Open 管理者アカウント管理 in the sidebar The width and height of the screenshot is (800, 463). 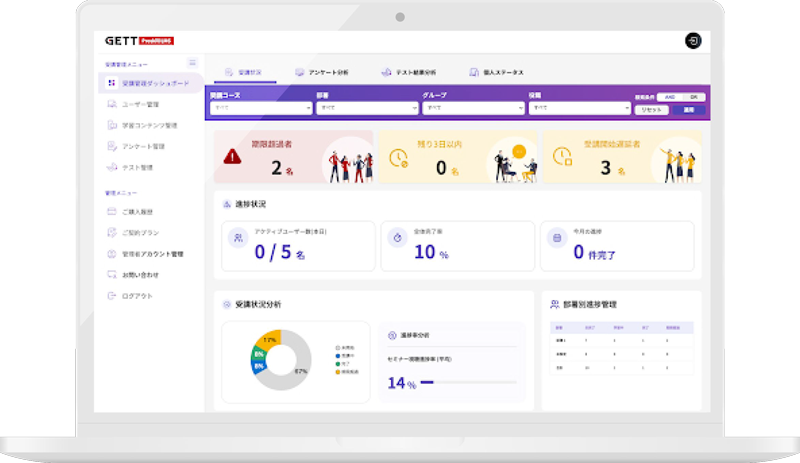[x=152, y=254]
